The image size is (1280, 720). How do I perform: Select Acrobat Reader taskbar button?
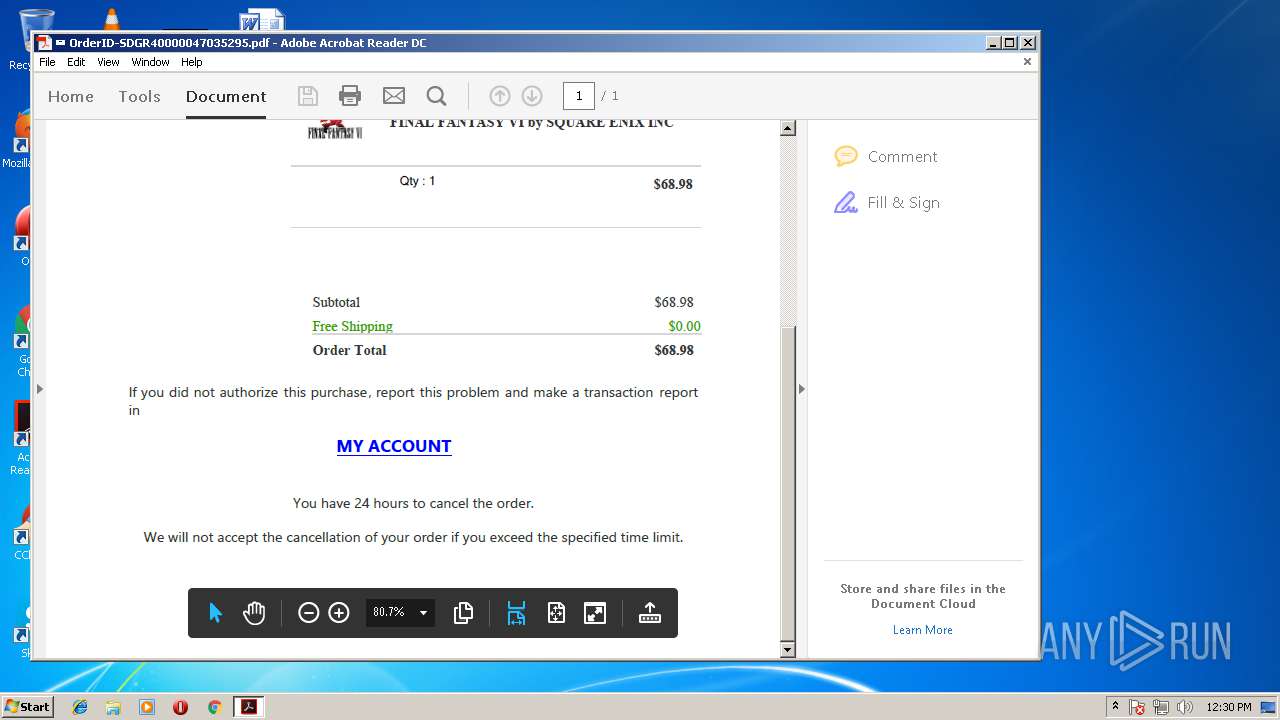tap(248, 707)
